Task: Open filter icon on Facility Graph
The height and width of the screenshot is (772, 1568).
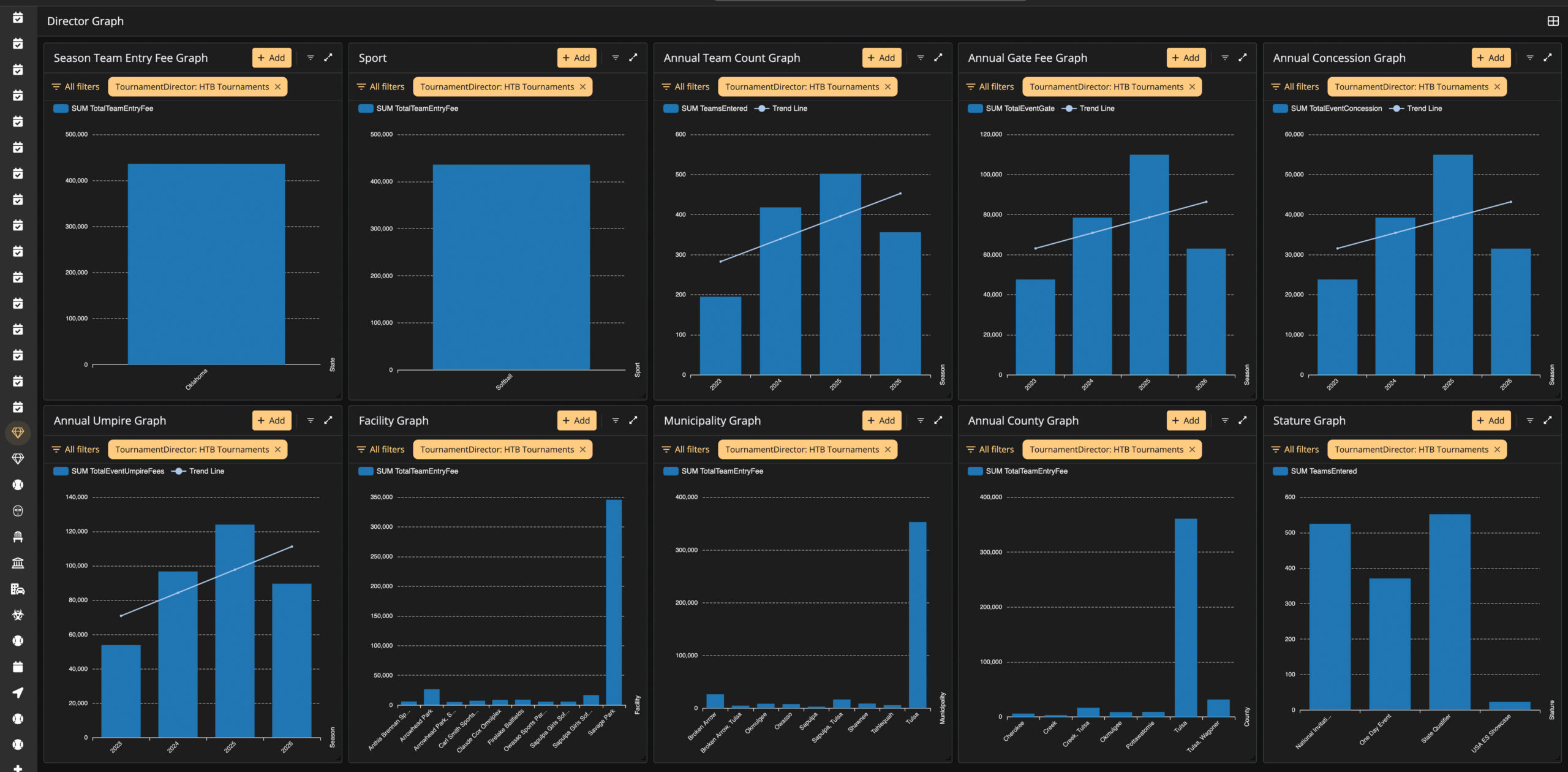Action: click(616, 420)
